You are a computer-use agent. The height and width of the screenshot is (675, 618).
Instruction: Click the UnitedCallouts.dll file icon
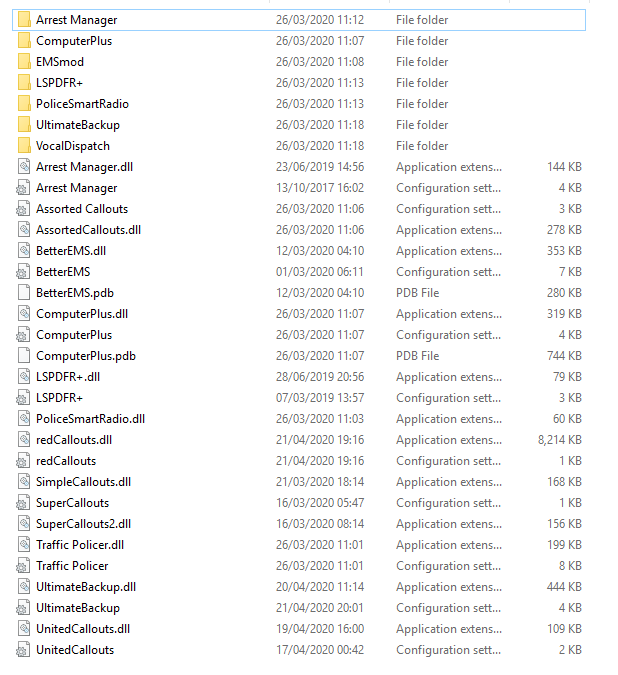[x=24, y=629]
